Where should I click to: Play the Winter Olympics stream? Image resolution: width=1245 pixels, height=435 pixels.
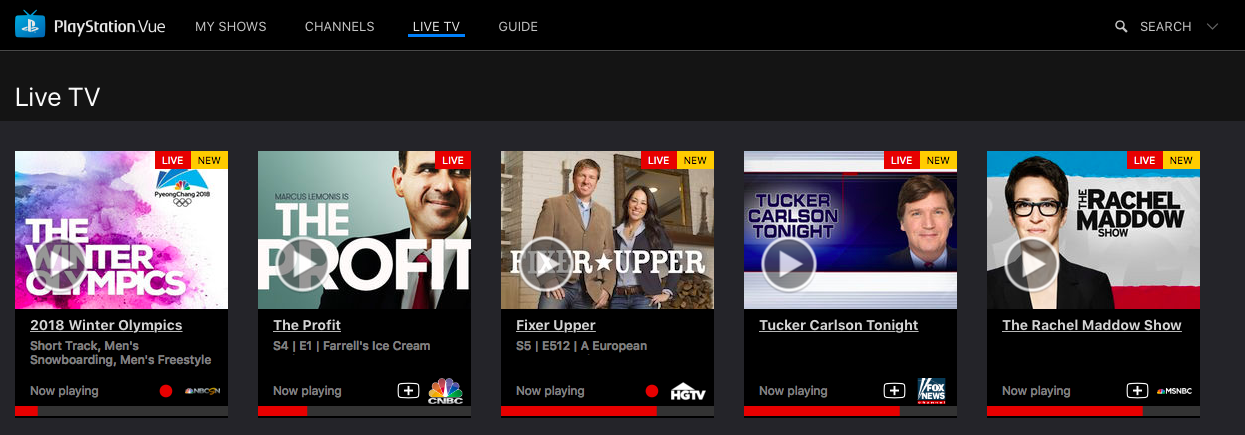59,264
